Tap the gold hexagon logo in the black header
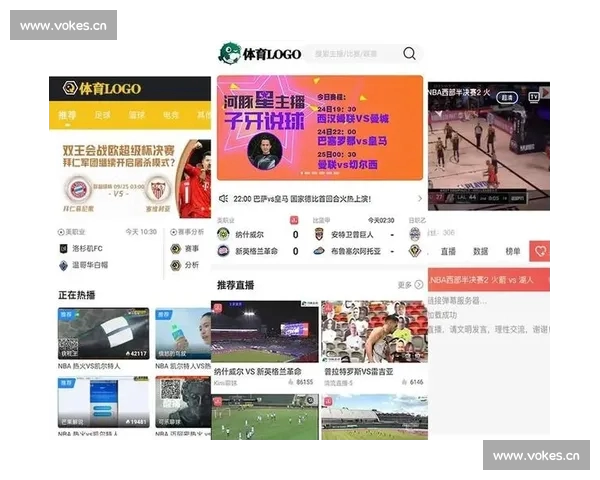 (x=70, y=88)
